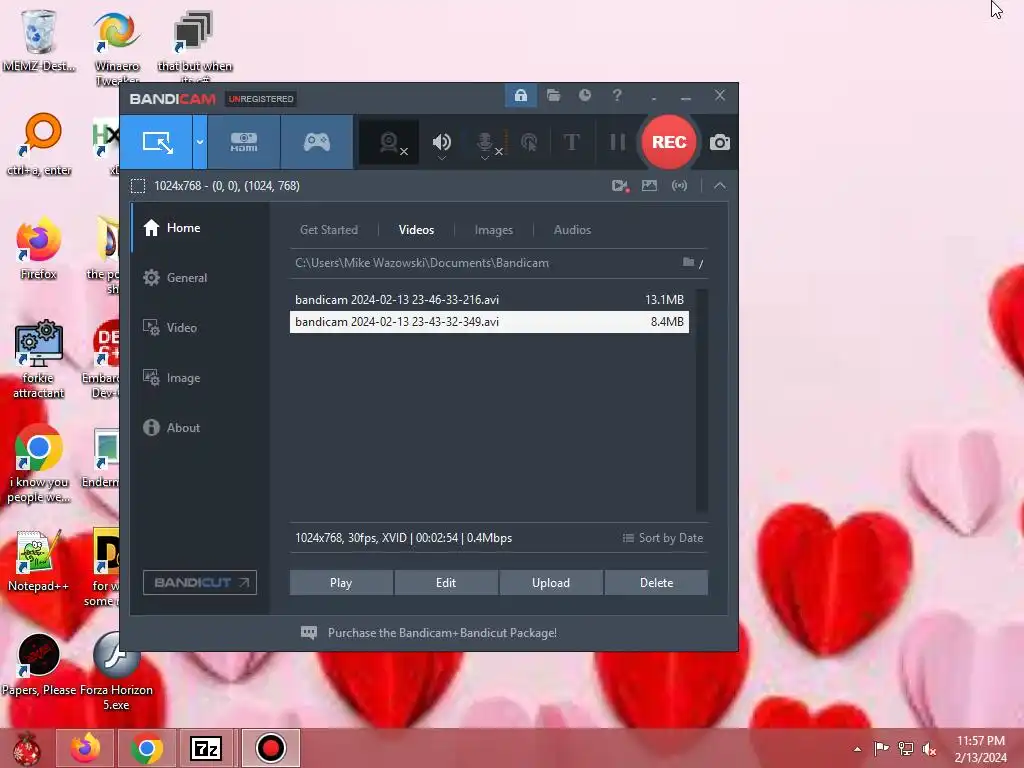
Task: Select bandicam 2024-02-13 23-43-32-349.avi
Action: tap(489, 322)
